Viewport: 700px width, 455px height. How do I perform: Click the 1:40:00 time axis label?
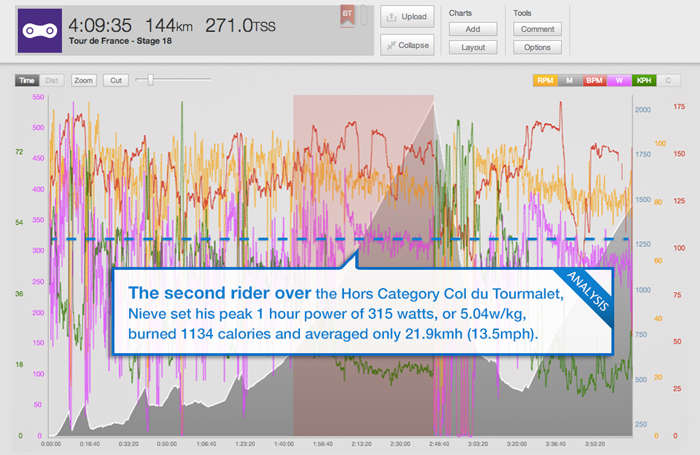click(284, 444)
